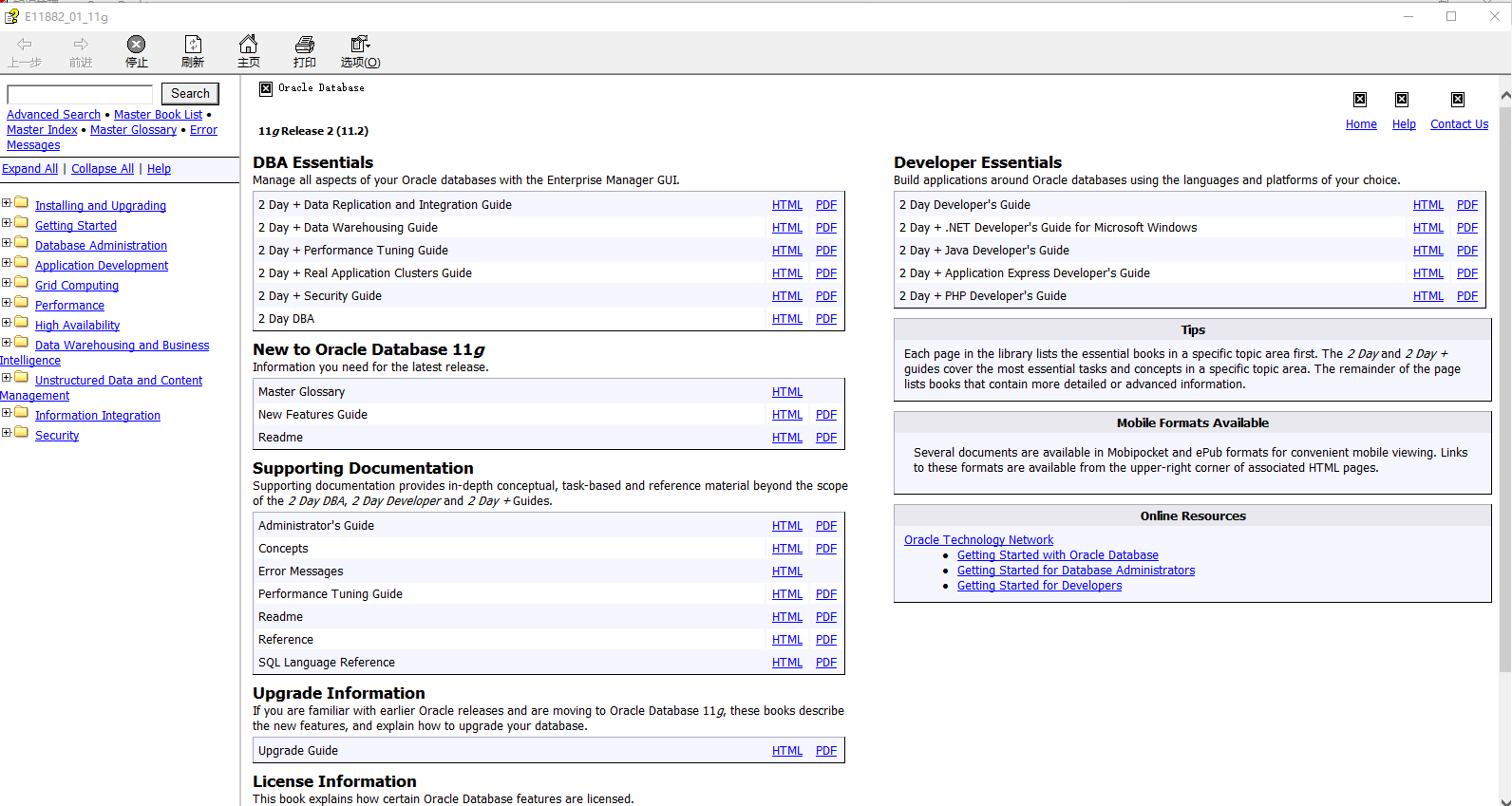The width and height of the screenshot is (1512, 806).
Task: Open HTML of 2 Day Developer's Guide
Action: pyautogui.click(x=1428, y=205)
